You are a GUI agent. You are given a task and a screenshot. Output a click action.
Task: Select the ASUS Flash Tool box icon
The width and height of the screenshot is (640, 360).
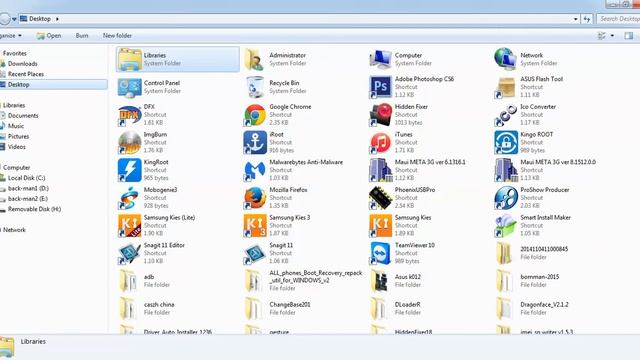coord(506,87)
